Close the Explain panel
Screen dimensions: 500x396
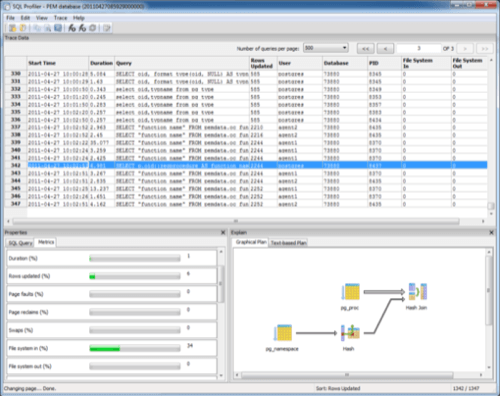tap(491, 232)
